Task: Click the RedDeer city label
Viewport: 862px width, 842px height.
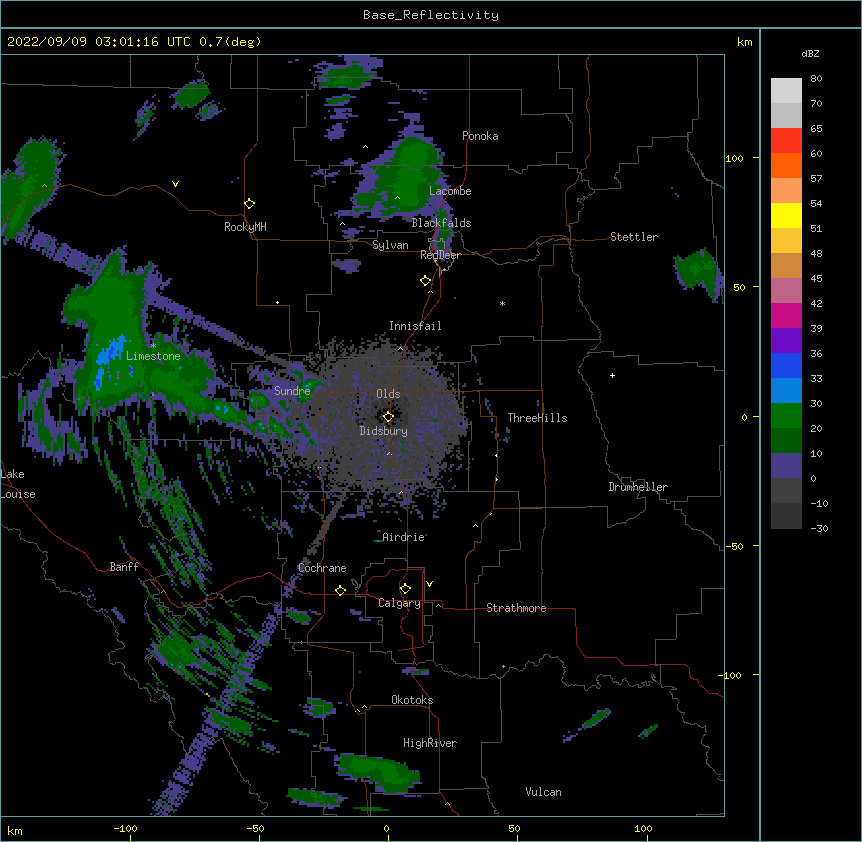Action: click(x=440, y=255)
